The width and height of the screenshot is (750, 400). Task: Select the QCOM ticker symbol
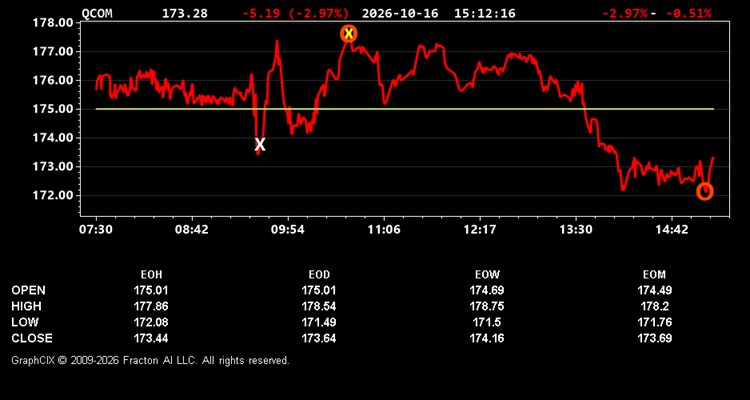pos(97,13)
